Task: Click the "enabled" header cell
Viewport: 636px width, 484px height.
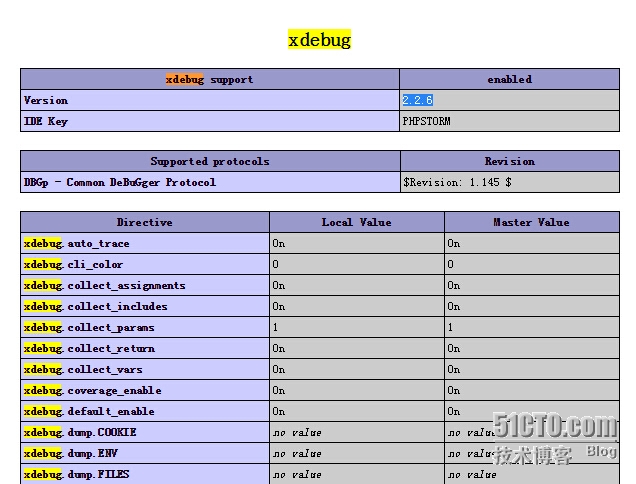Action: (x=509, y=80)
